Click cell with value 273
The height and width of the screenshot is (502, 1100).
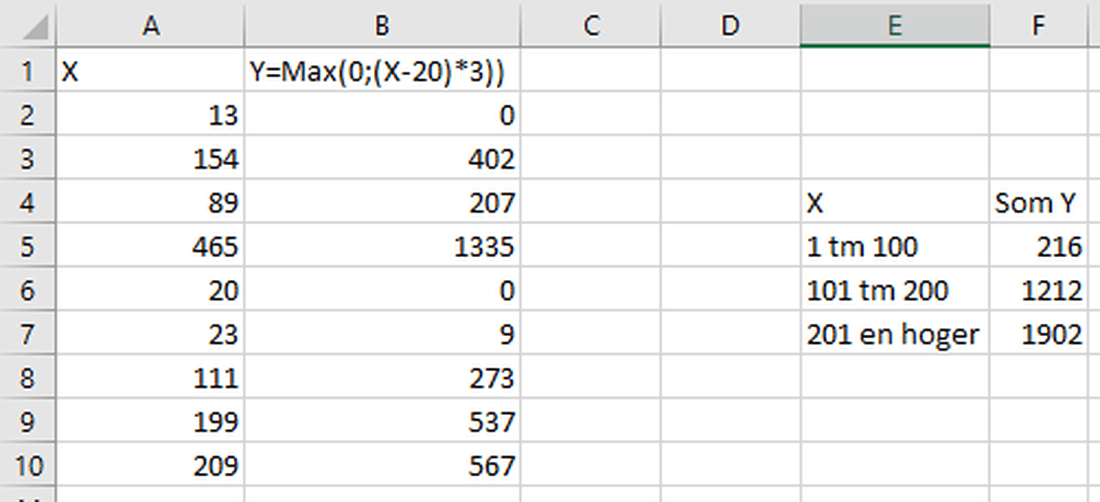pyautogui.click(x=382, y=377)
